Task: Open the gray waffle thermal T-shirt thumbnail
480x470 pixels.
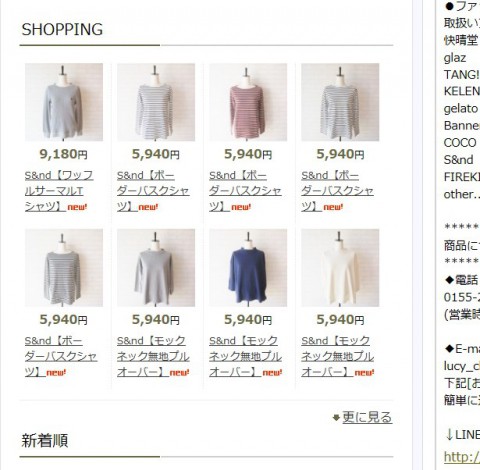Action: [x=64, y=102]
